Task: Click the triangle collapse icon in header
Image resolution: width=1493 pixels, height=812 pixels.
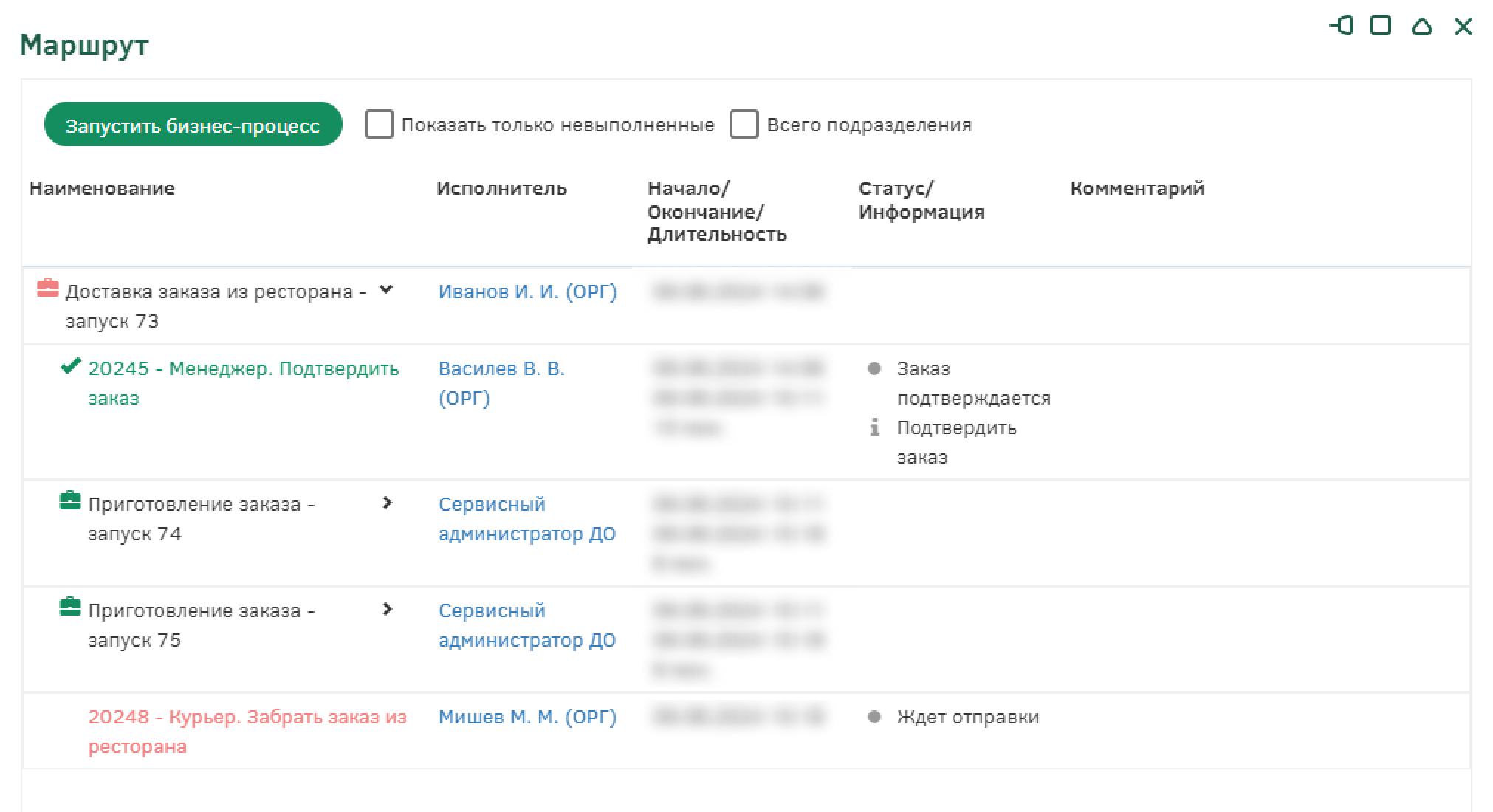Action: tap(1422, 27)
